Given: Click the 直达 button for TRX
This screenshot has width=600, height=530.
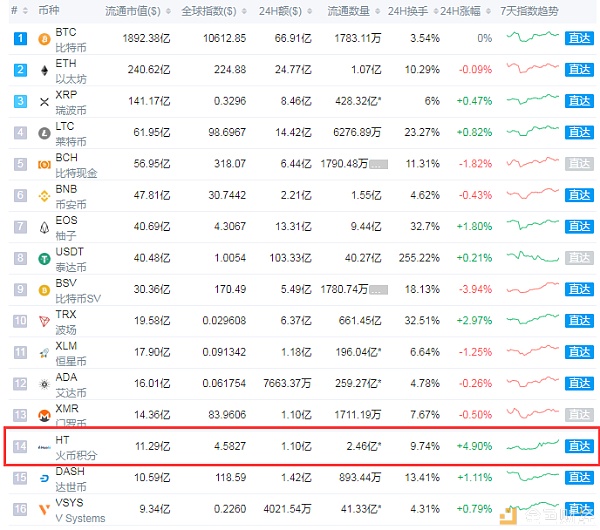Looking at the screenshot, I should (x=579, y=321).
